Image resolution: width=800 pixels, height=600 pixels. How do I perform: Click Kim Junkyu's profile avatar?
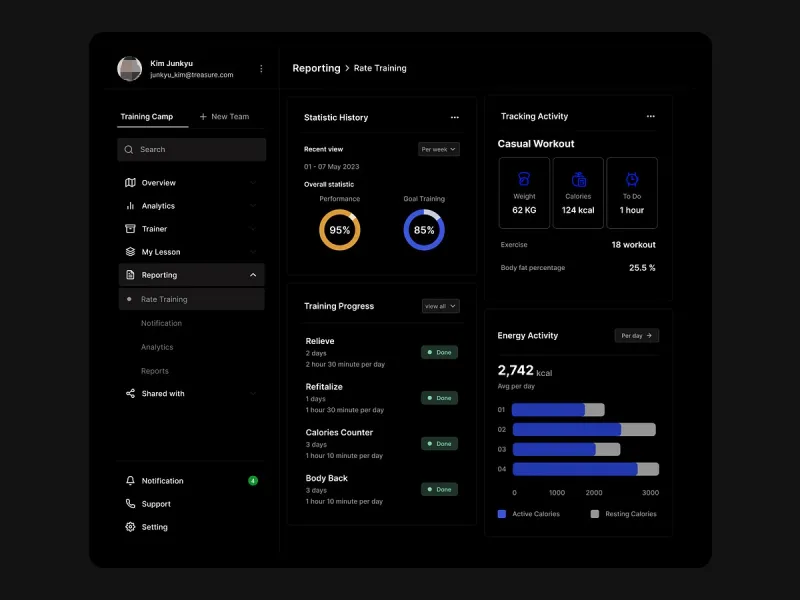point(130,68)
